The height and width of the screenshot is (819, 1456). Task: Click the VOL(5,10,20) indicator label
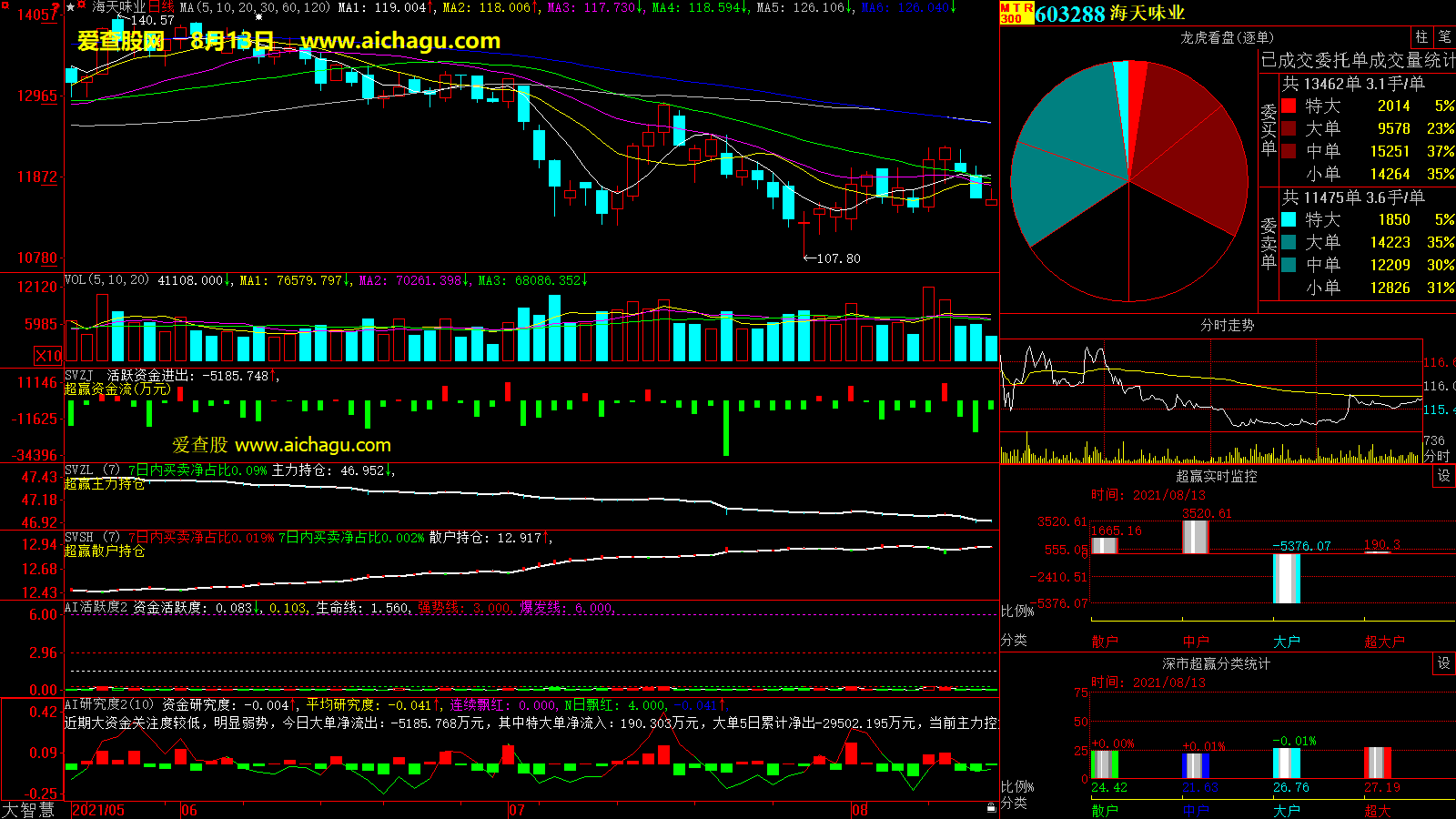point(106,280)
